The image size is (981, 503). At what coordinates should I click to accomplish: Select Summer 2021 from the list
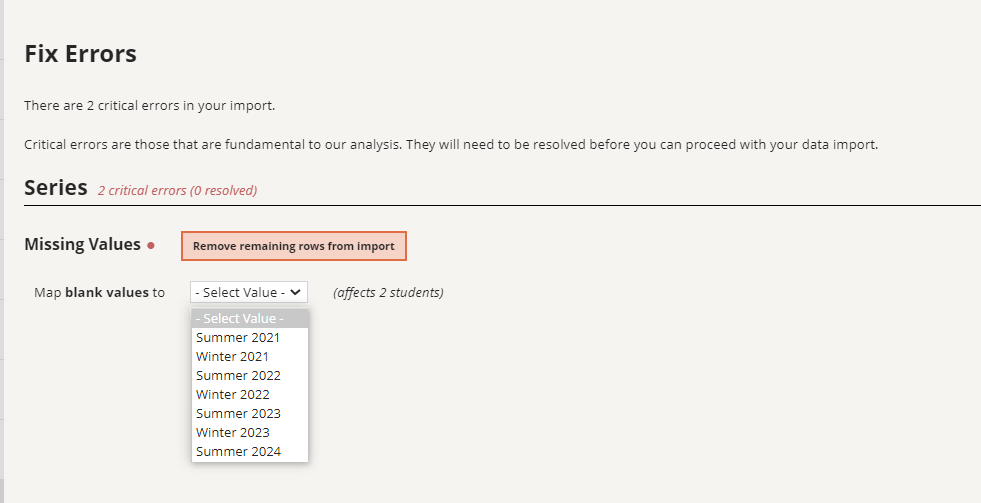click(250, 337)
